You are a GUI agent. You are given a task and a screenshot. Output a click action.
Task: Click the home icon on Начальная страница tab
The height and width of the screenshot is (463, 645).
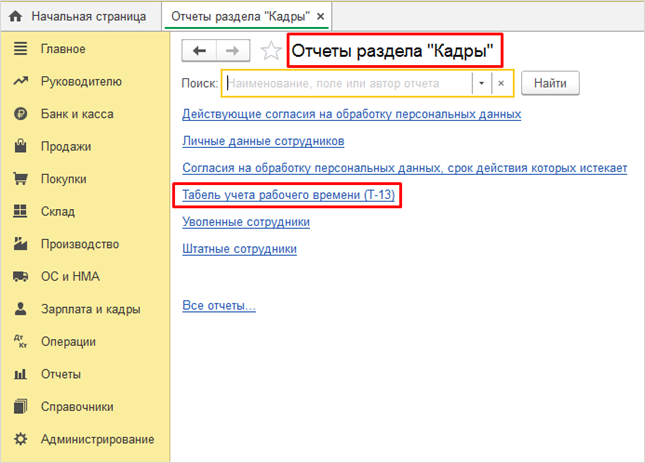coord(15,17)
